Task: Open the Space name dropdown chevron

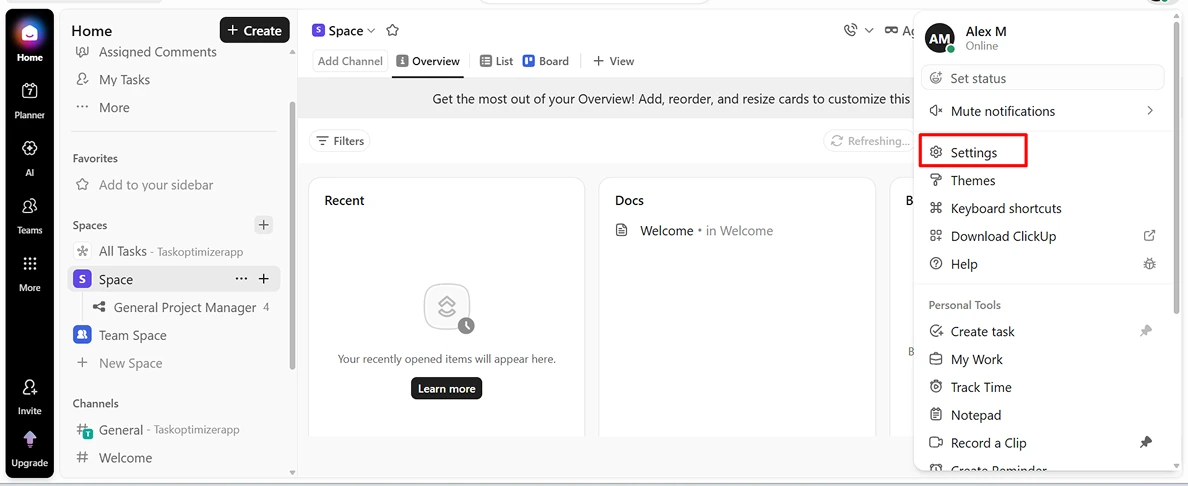Action: [x=371, y=31]
